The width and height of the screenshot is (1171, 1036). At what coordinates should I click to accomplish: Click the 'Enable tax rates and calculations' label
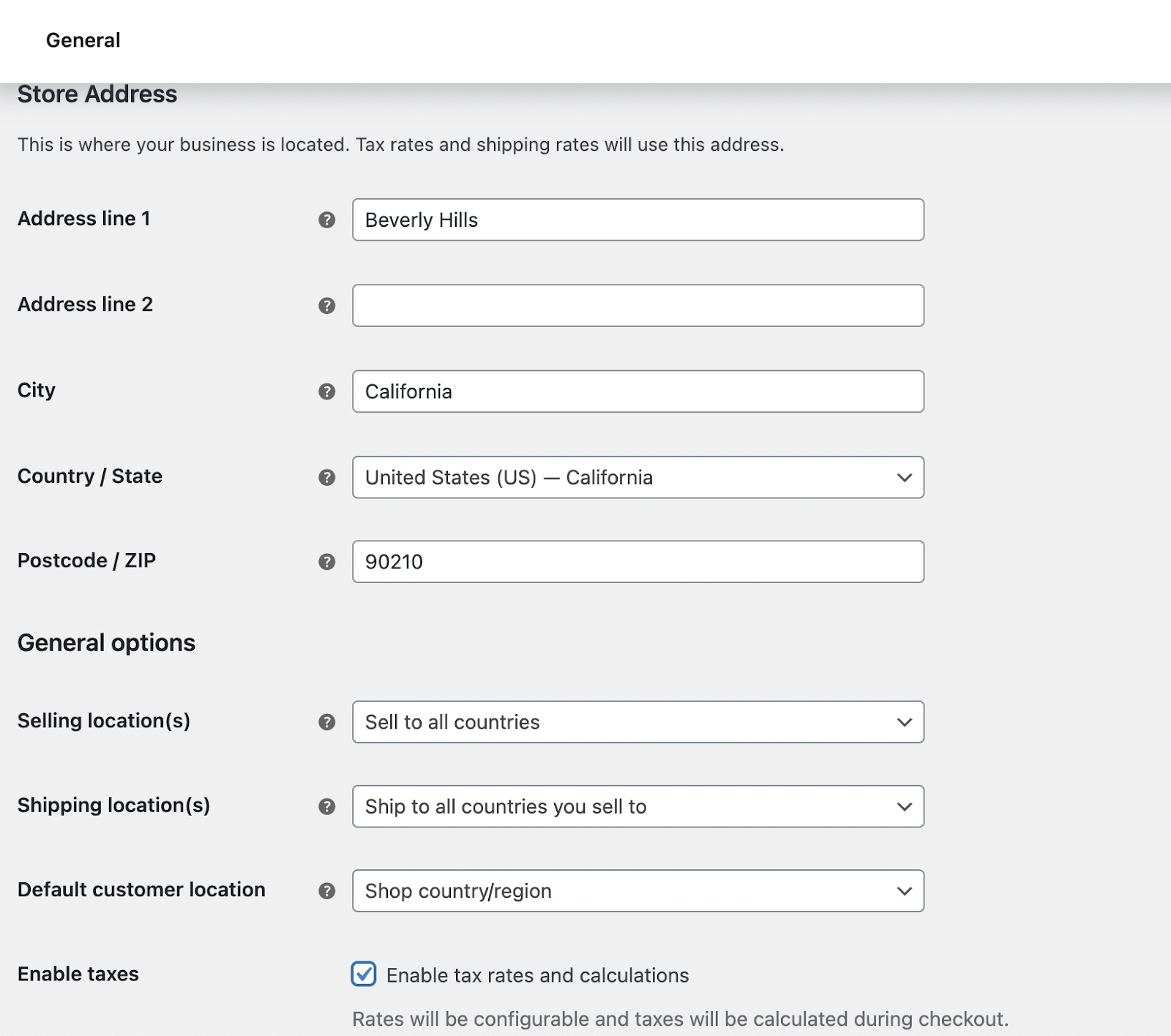(536, 975)
